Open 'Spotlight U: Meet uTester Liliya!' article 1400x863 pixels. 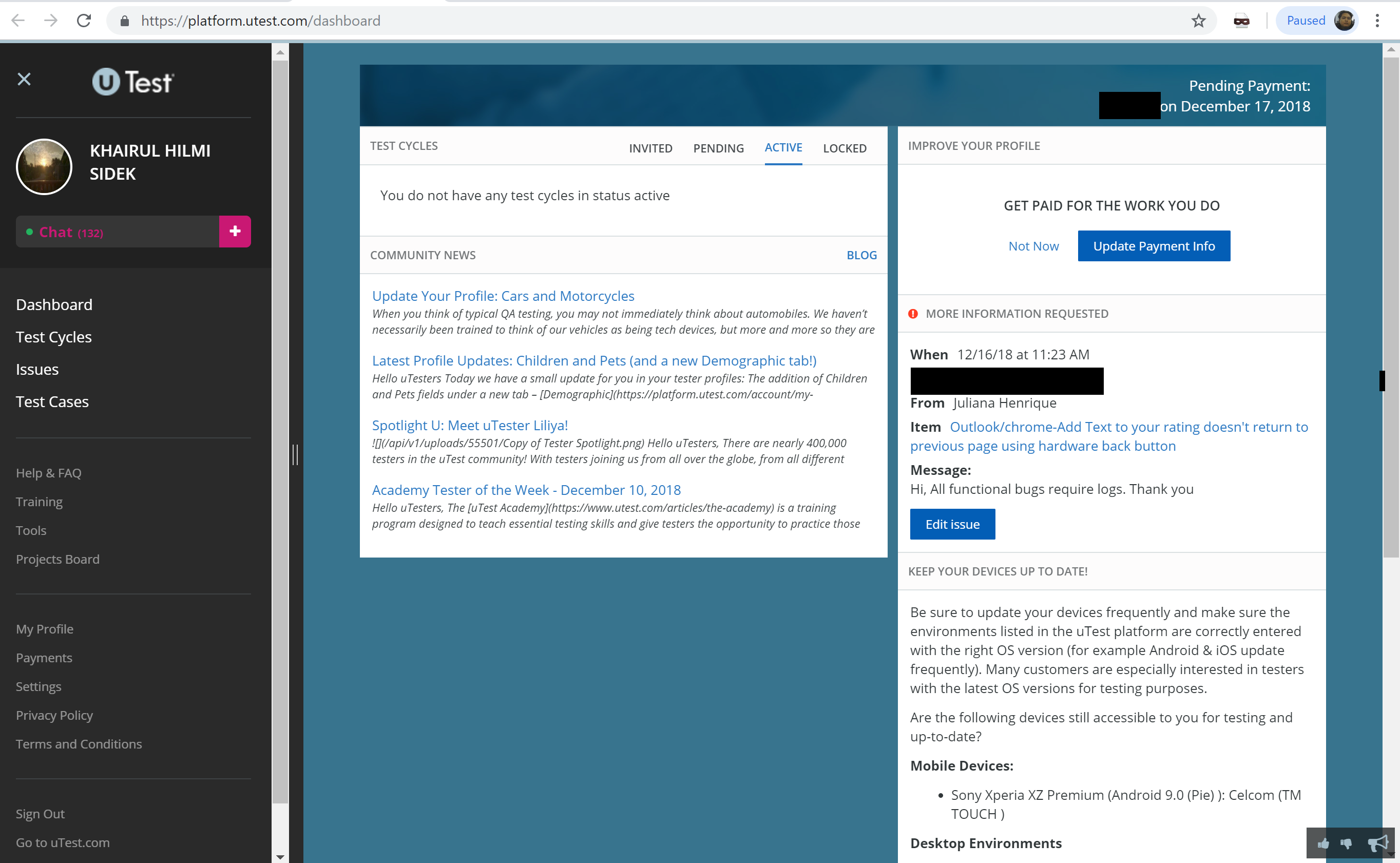pos(470,425)
